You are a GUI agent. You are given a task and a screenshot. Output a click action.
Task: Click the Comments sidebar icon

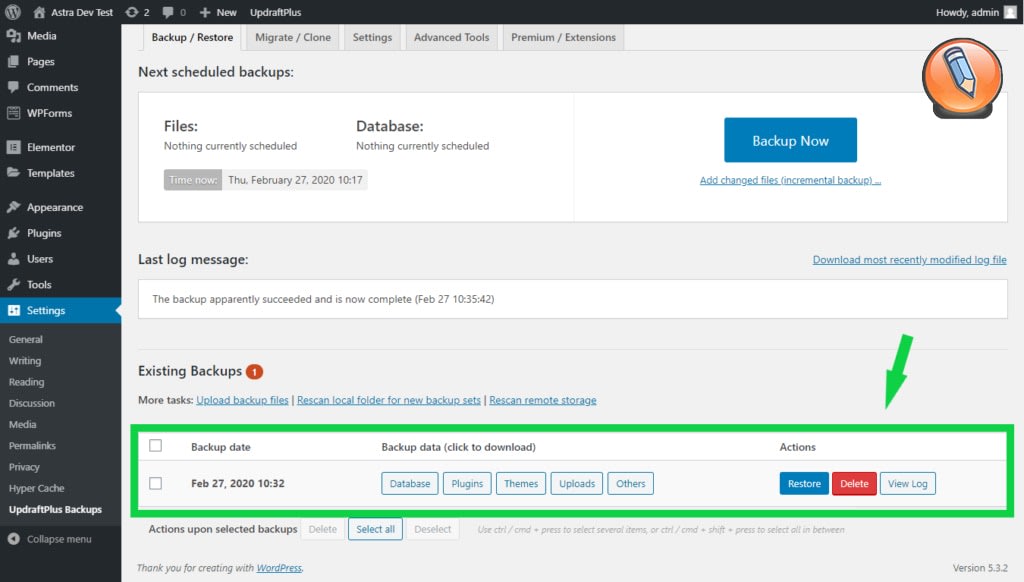click(13, 87)
